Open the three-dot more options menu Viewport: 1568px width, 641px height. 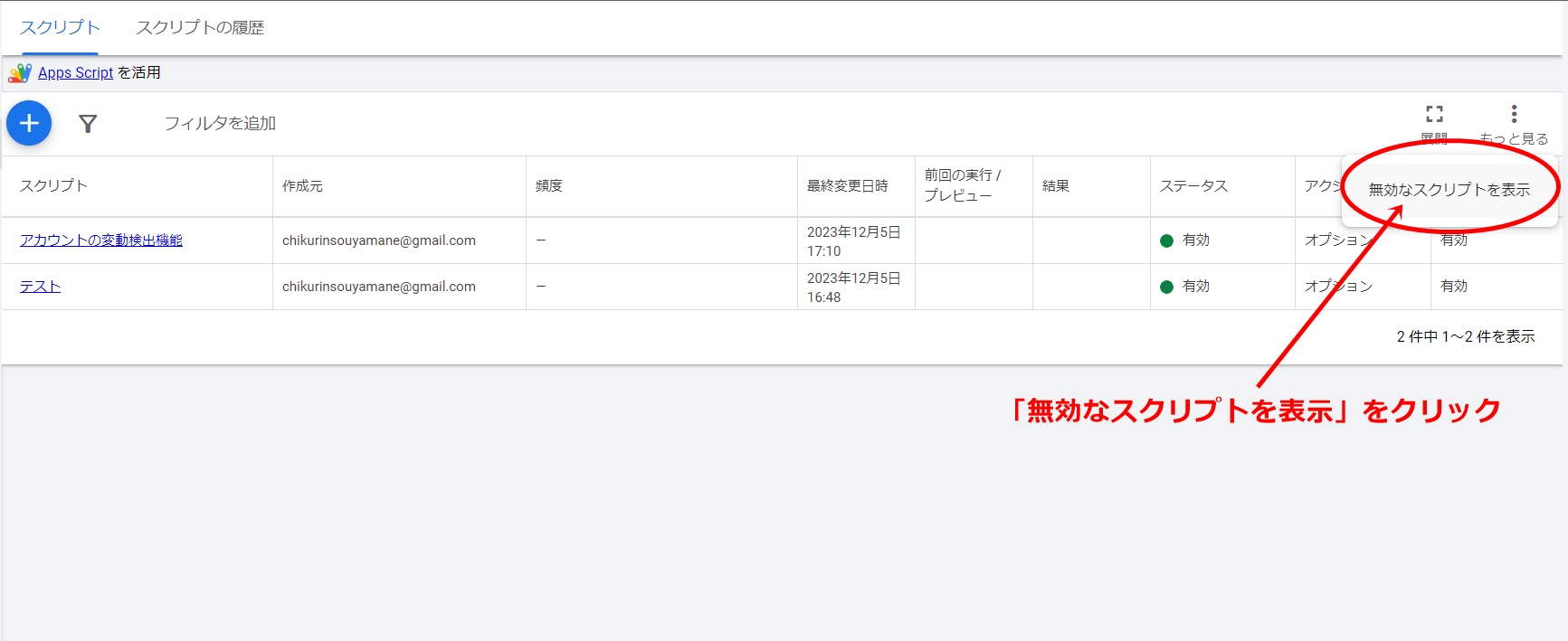pos(1514,115)
